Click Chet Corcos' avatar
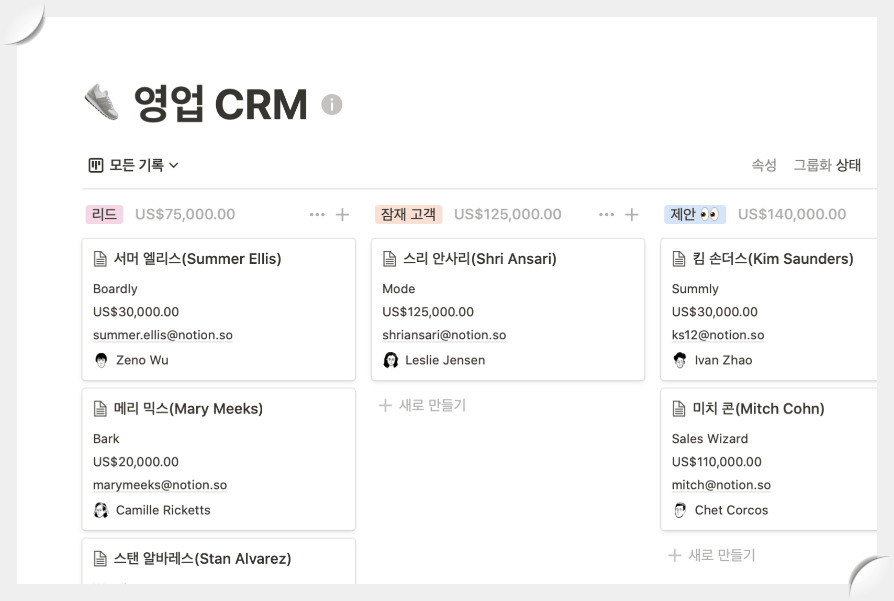The image size is (894, 601). pos(680,510)
